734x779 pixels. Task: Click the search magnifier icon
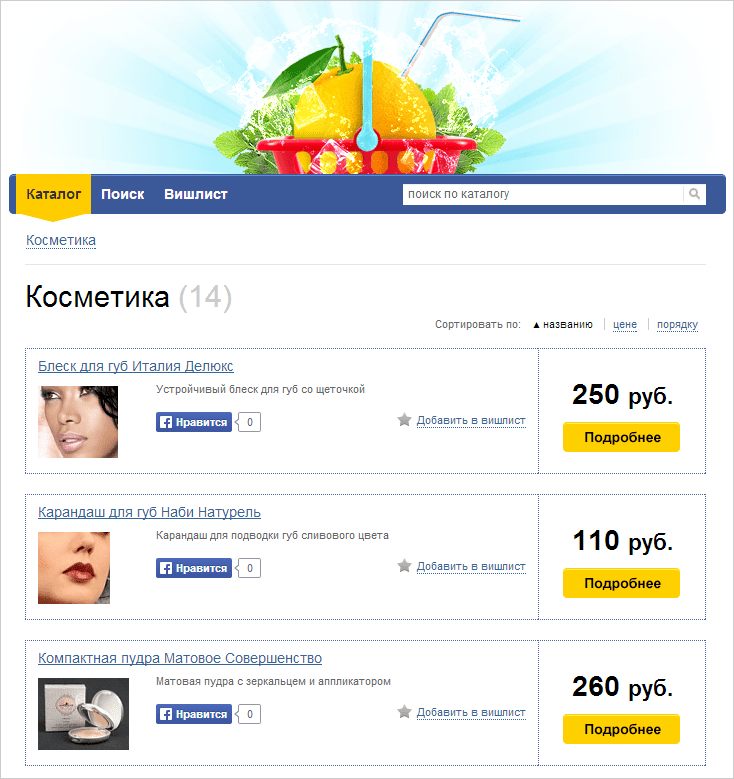pos(694,194)
